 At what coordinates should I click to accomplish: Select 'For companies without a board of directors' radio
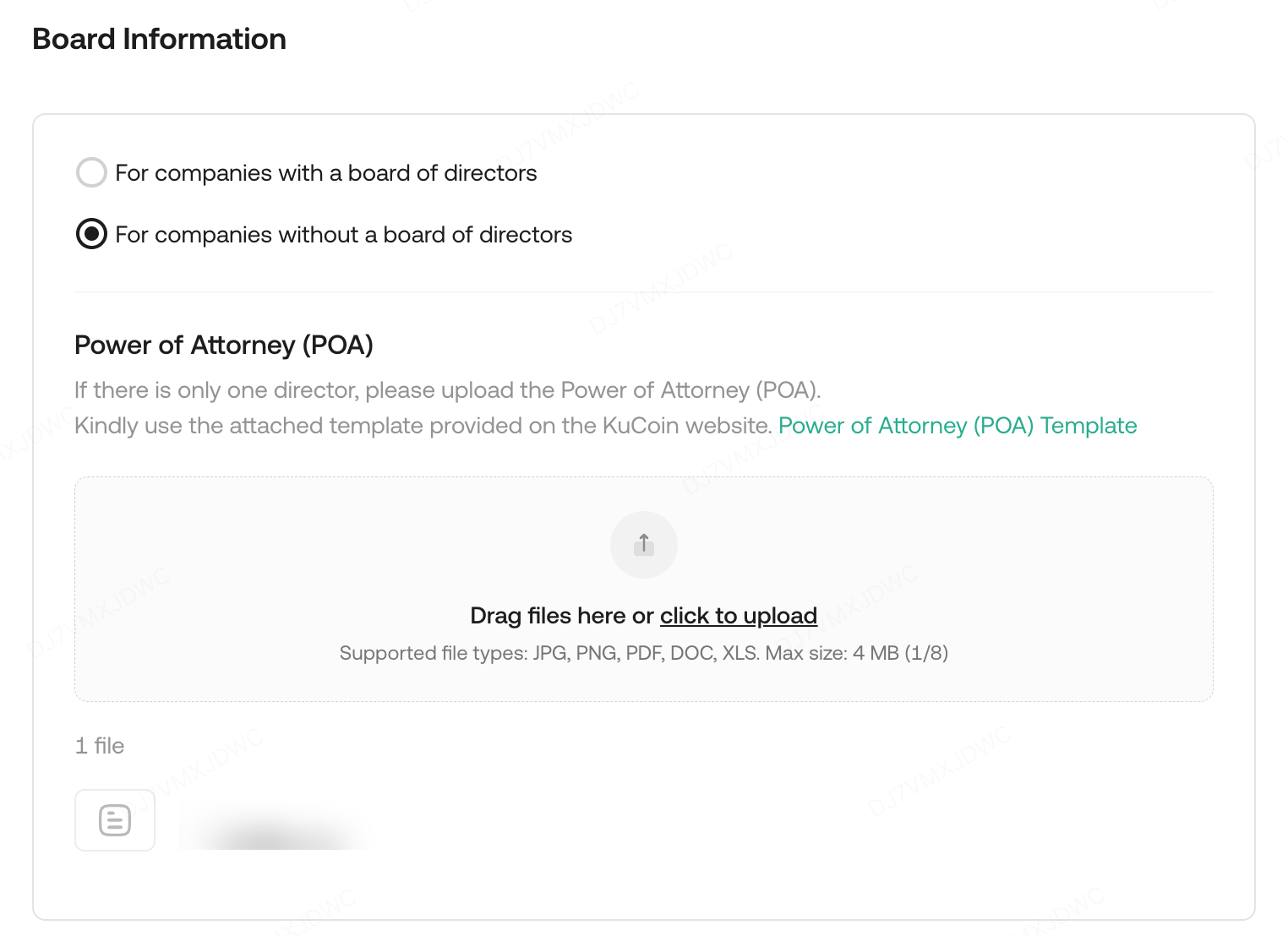pyautogui.click(x=91, y=234)
